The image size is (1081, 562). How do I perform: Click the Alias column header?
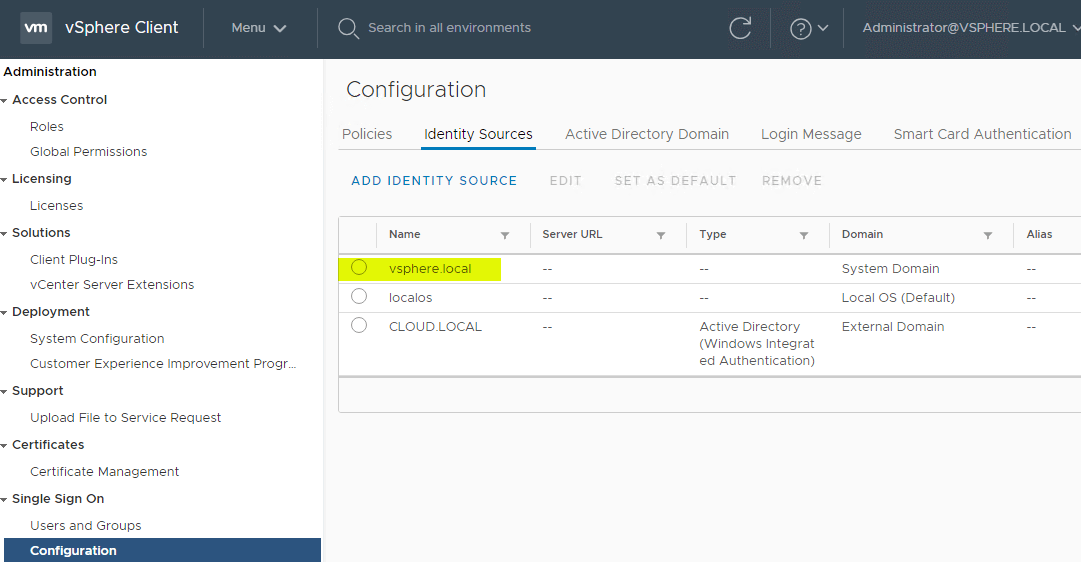pyautogui.click(x=1039, y=234)
